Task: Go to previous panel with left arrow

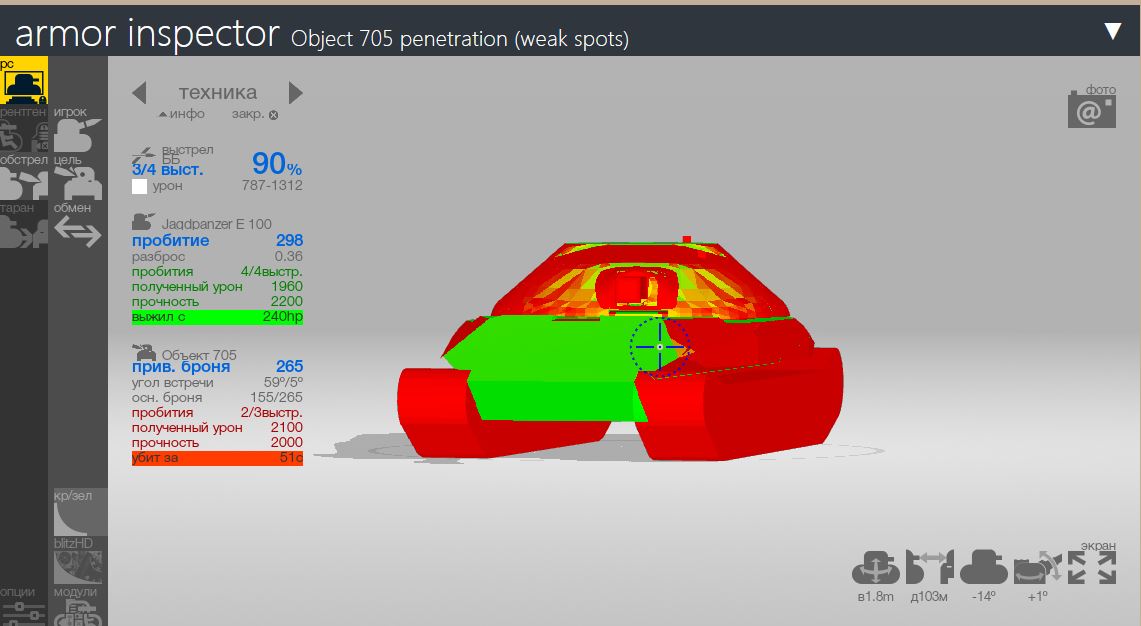Action: [139, 93]
